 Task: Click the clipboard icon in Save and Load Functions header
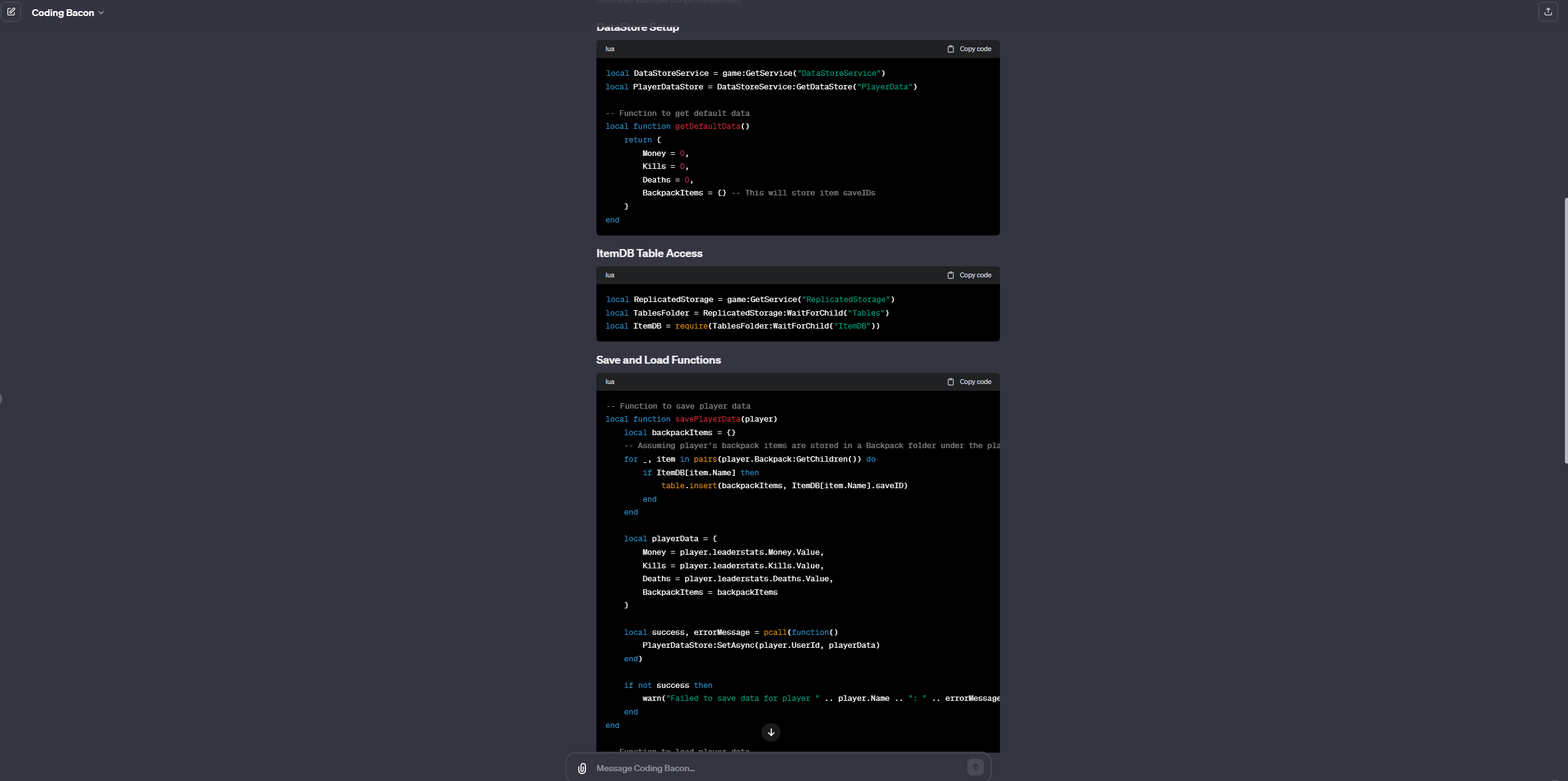(x=951, y=382)
